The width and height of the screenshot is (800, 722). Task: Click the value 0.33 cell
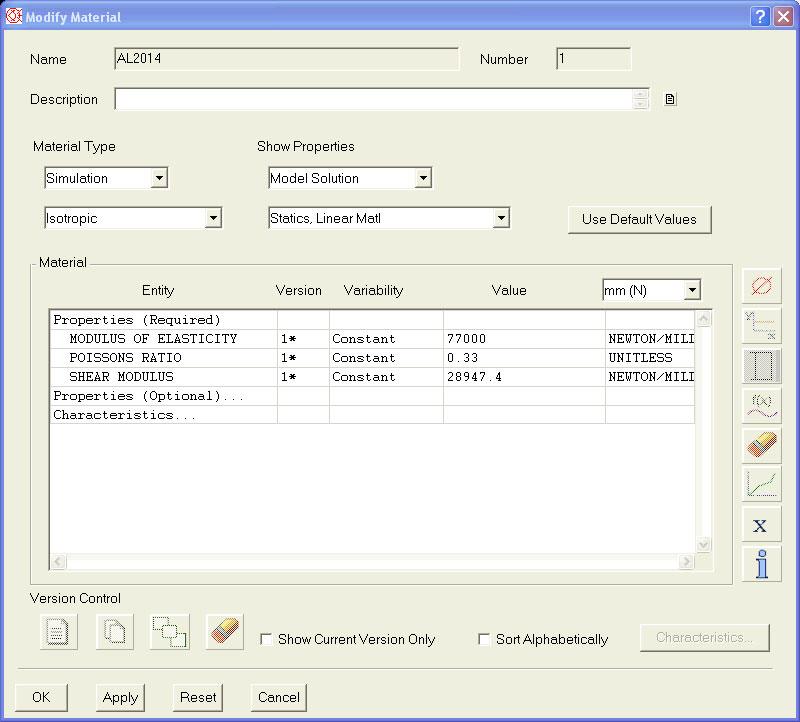pyautogui.click(x=524, y=358)
